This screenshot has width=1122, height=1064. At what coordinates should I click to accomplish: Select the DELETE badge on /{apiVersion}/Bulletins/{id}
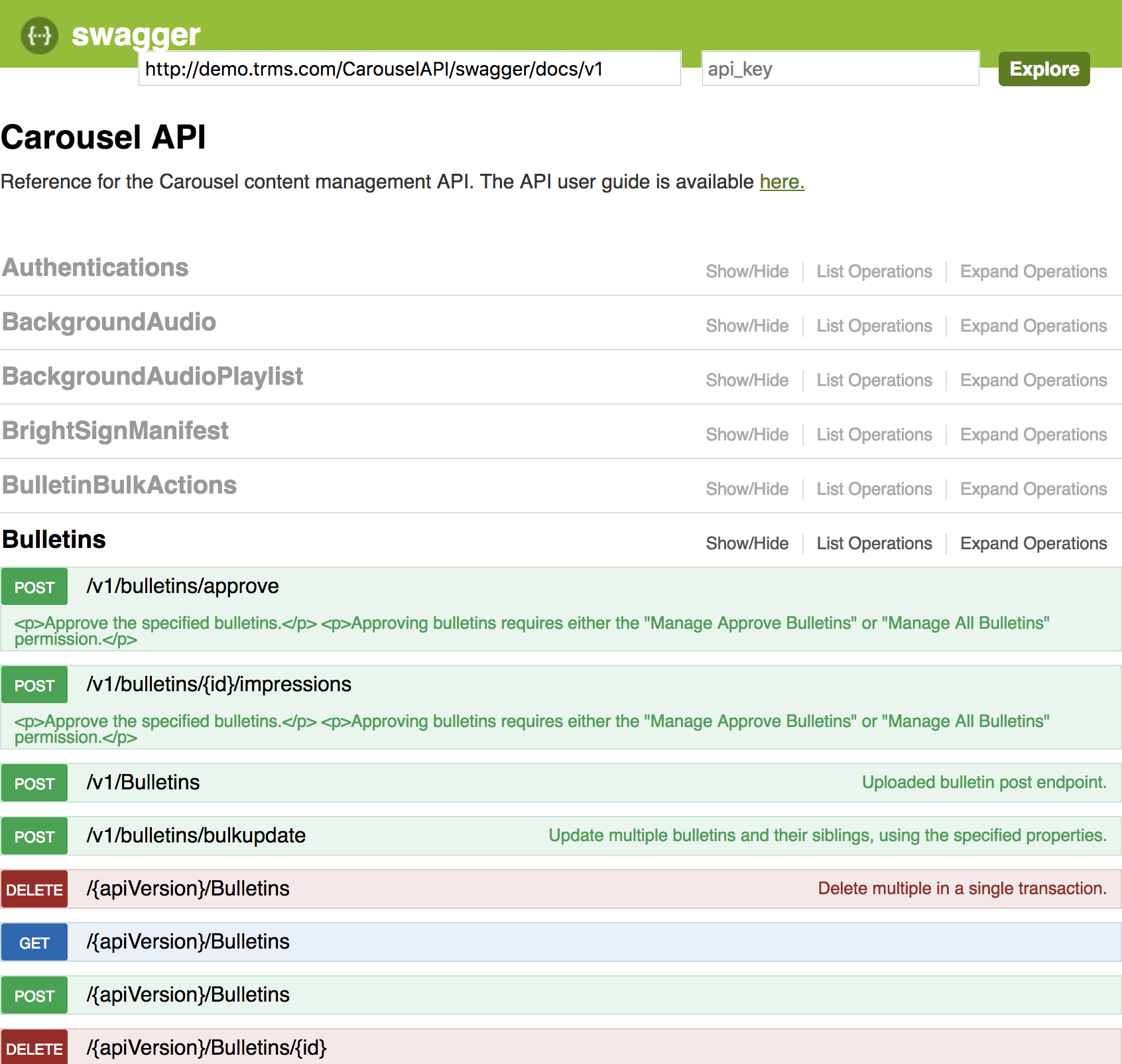tap(35, 1048)
